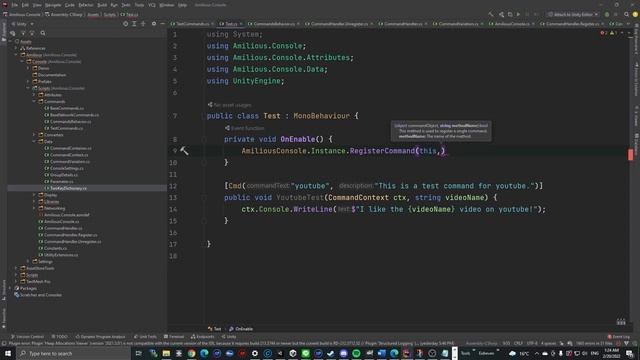Open Event Log tool window
The width and height of the screenshot is (640, 360).
(x=619, y=337)
